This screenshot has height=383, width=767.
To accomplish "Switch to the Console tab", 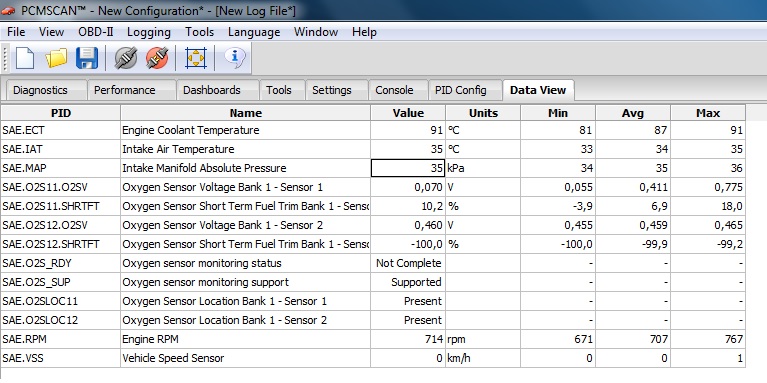I will [398, 90].
